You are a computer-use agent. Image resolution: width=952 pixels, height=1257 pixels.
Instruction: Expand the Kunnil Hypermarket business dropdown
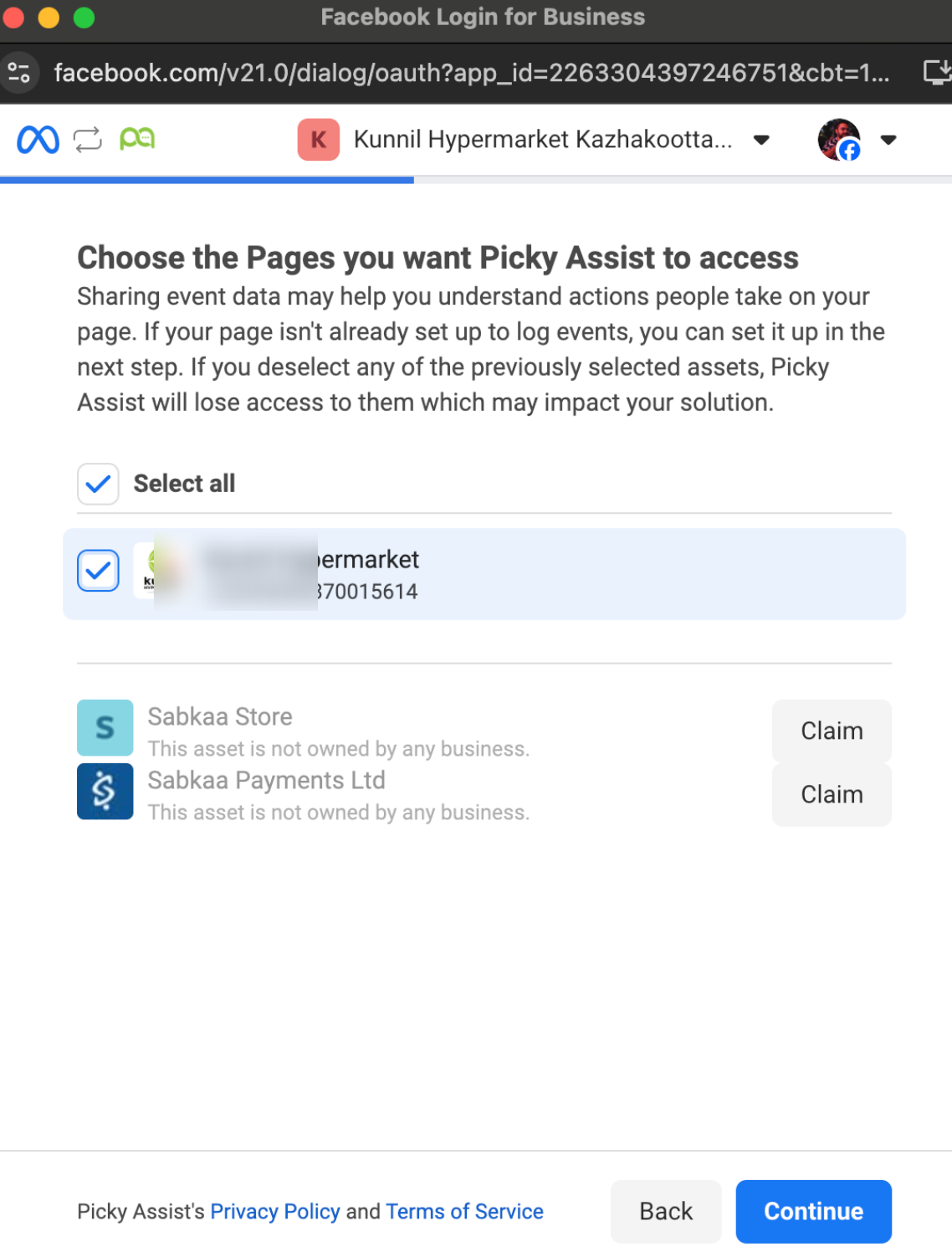pos(761,140)
